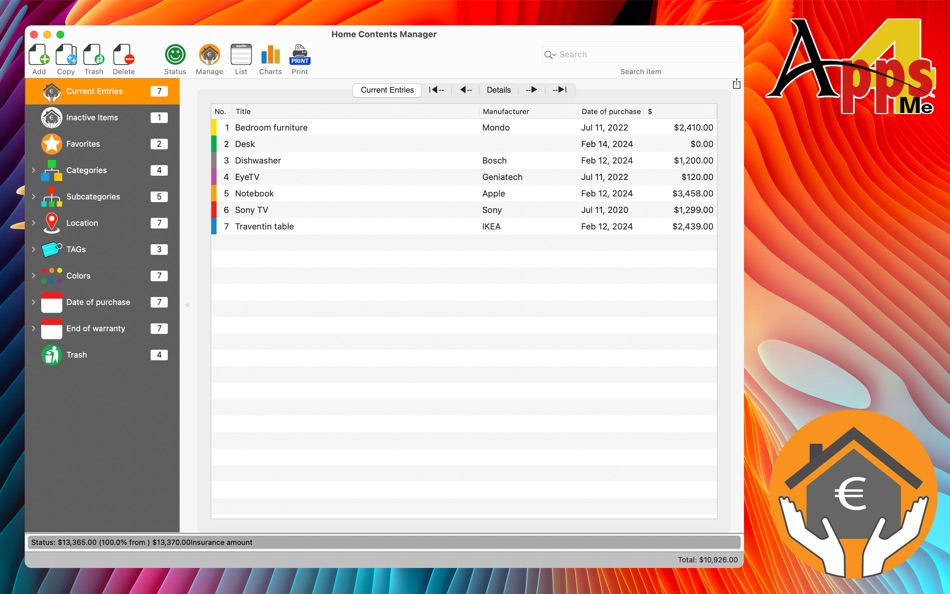Viewport: 950px width, 594px height.
Task: Open the share button above the table
Action: (x=737, y=84)
